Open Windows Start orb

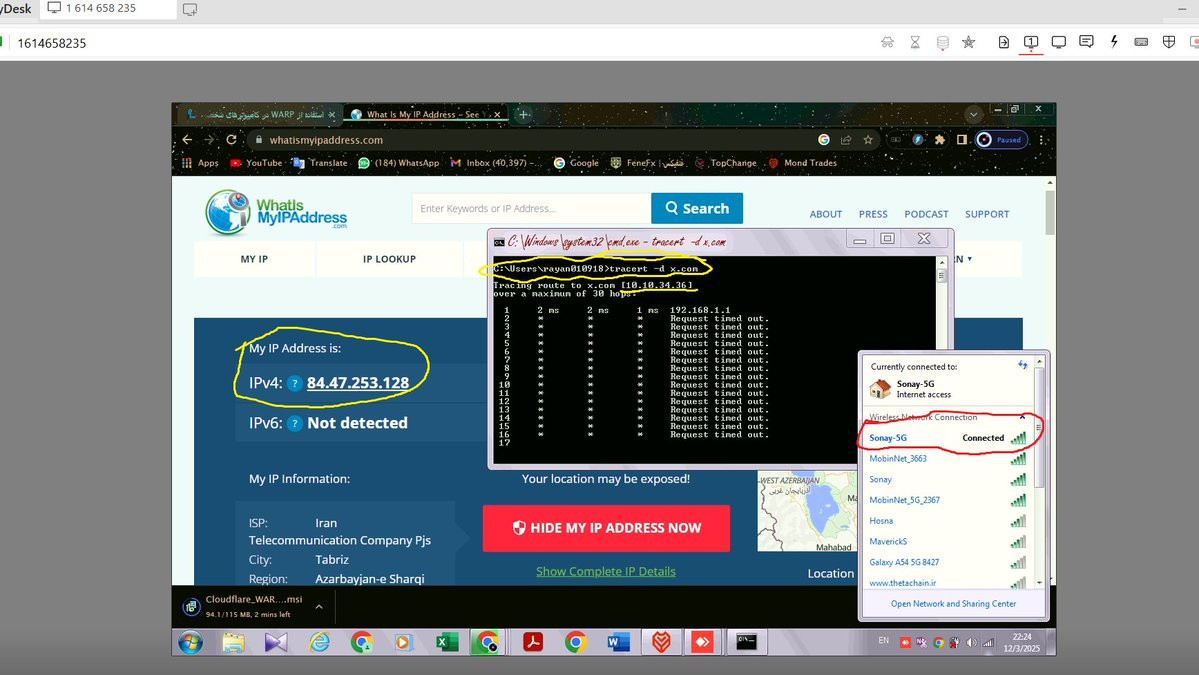(x=190, y=642)
